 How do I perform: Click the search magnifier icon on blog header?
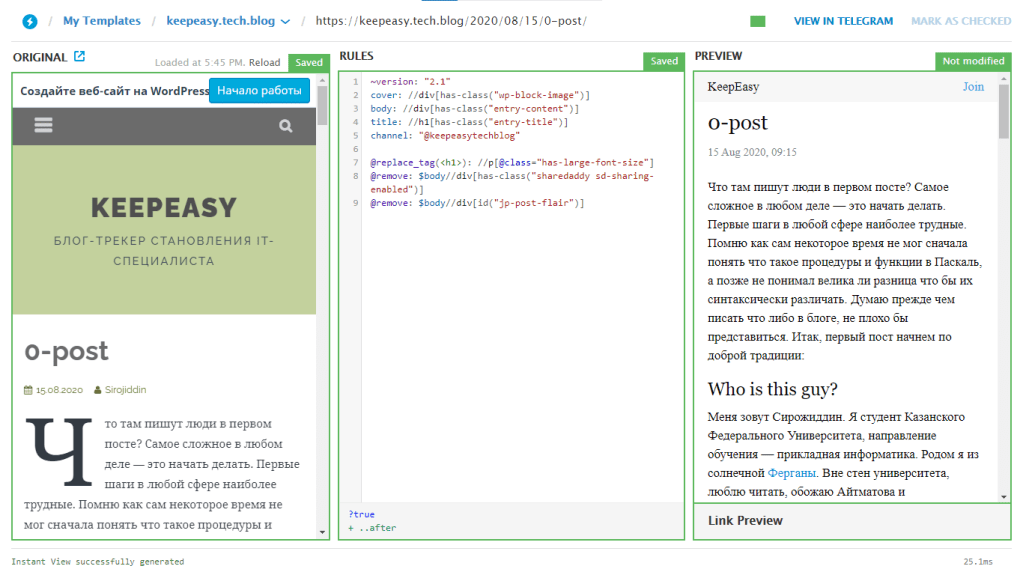point(286,126)
